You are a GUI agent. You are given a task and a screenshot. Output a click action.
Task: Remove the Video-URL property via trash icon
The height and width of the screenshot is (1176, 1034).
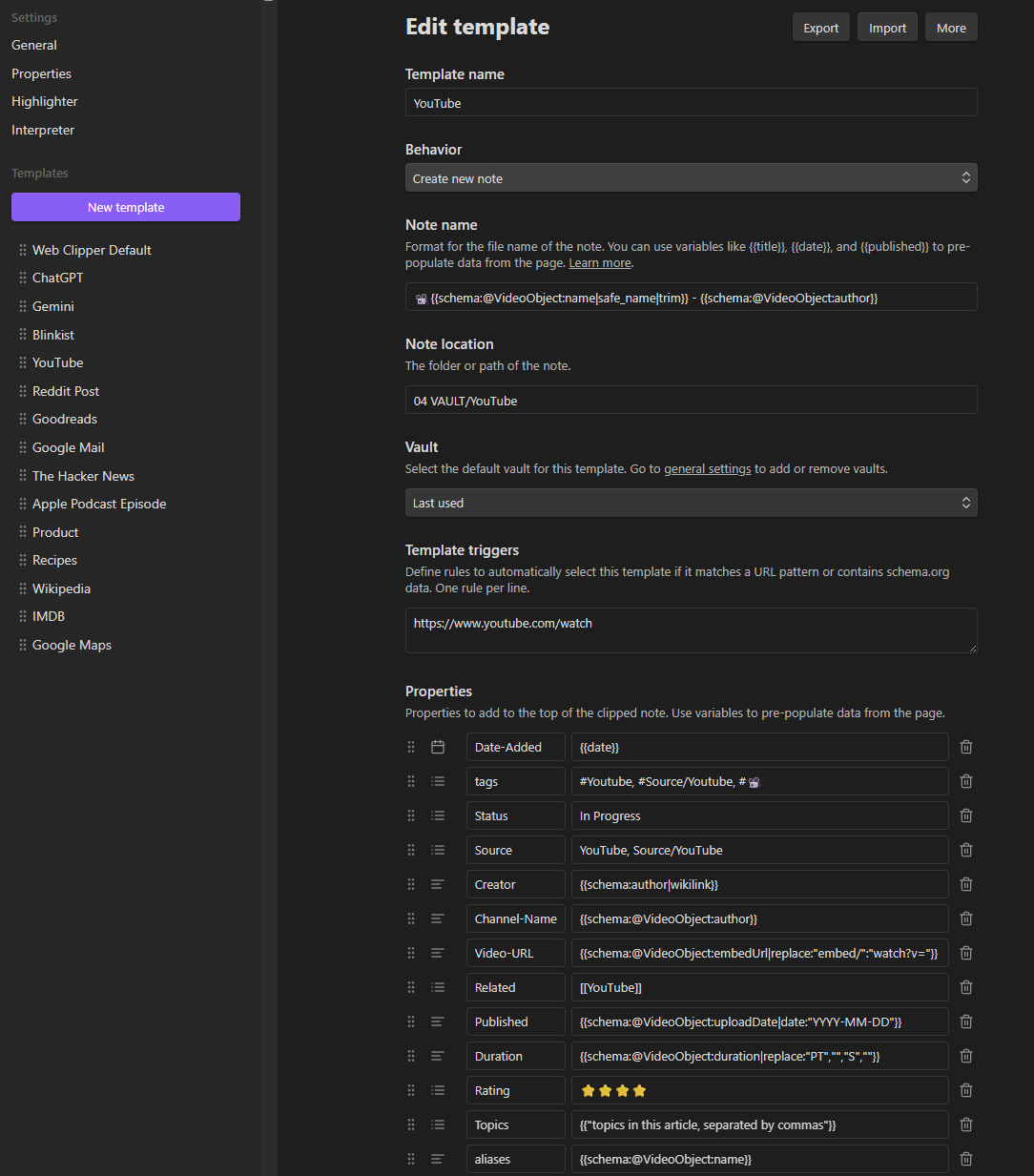[965, 953]
